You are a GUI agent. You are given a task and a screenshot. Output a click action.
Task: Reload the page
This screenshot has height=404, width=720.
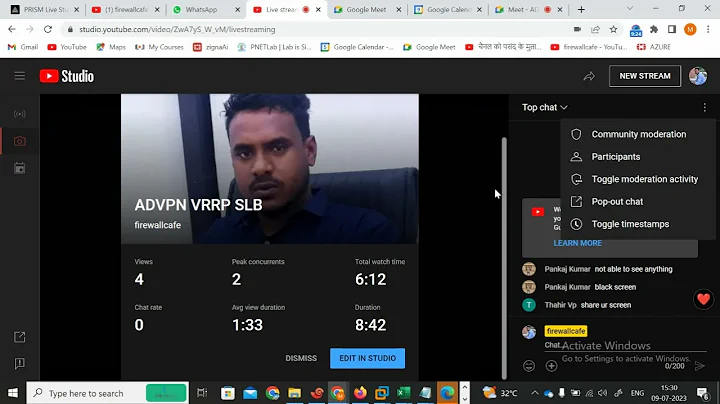48,29
